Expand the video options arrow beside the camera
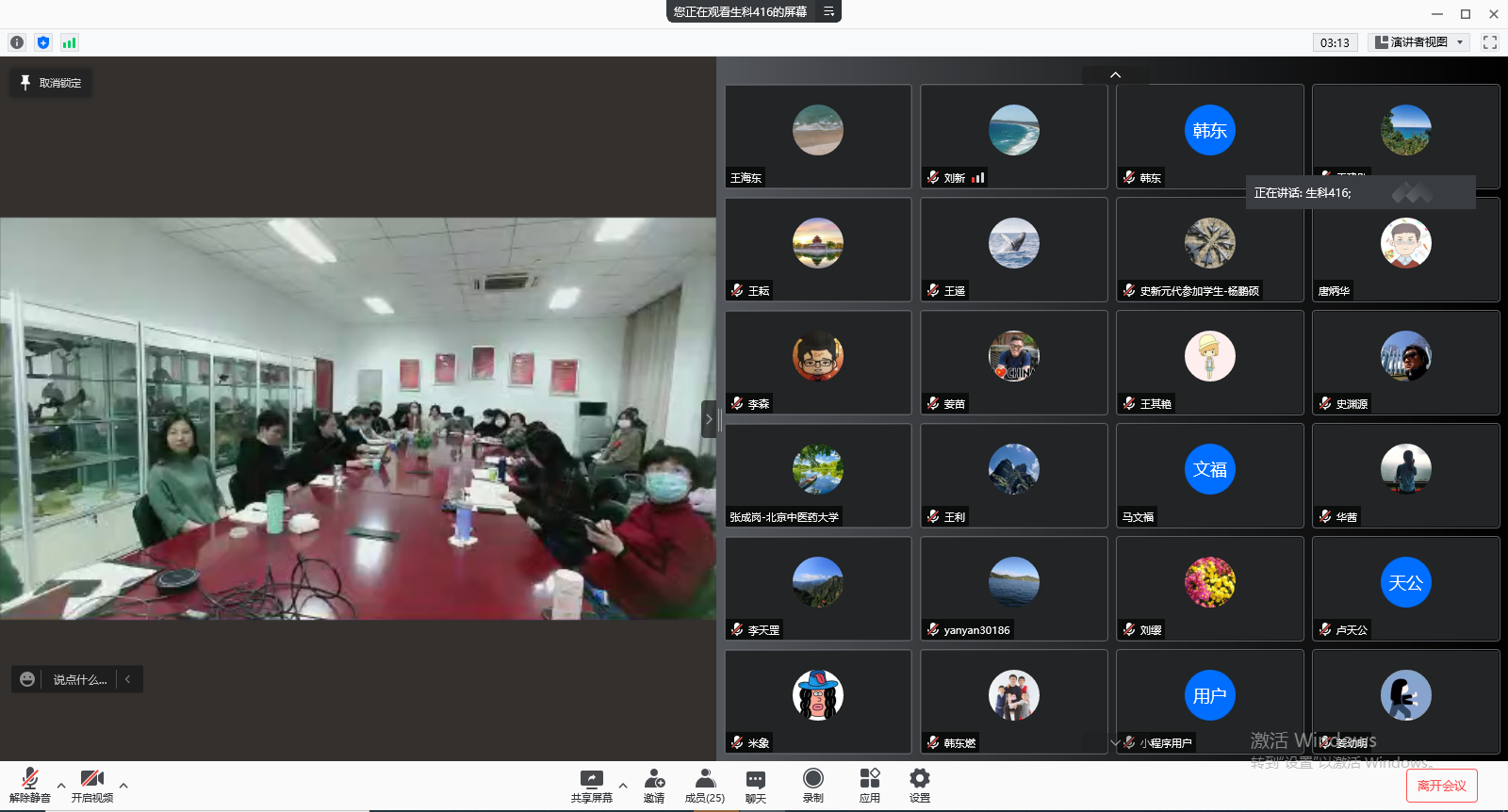The width and height of the screenshot is (1508, 812). (x=123, y=785)
